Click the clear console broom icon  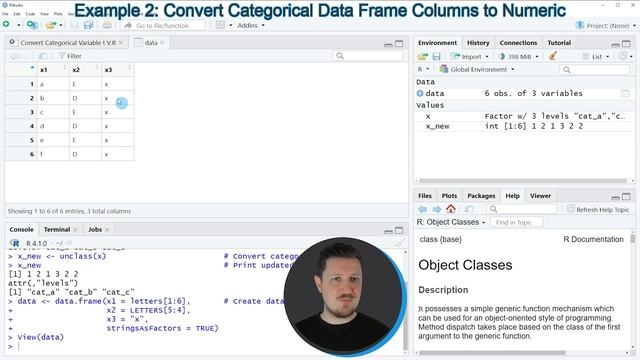pos(399,243)
